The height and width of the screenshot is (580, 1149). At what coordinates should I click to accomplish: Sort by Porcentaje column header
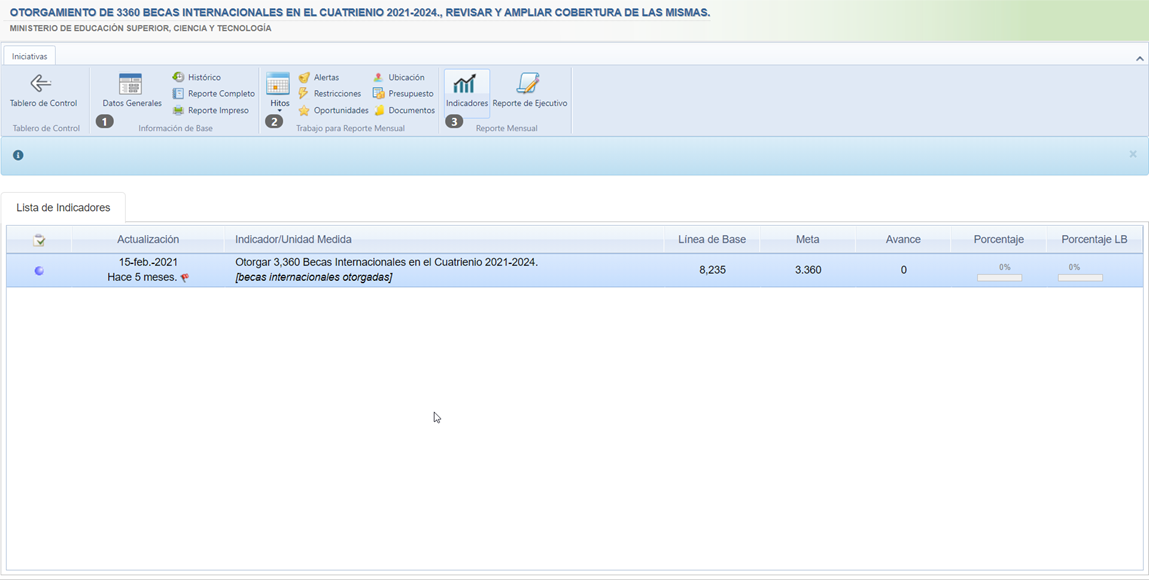click(x=999, y=239)
